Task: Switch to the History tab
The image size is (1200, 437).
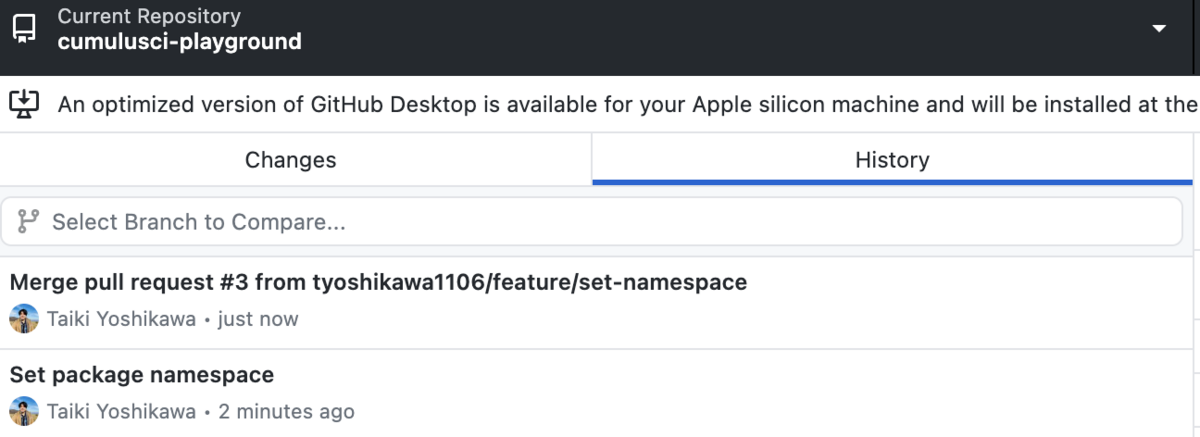Action: point(893,160)
